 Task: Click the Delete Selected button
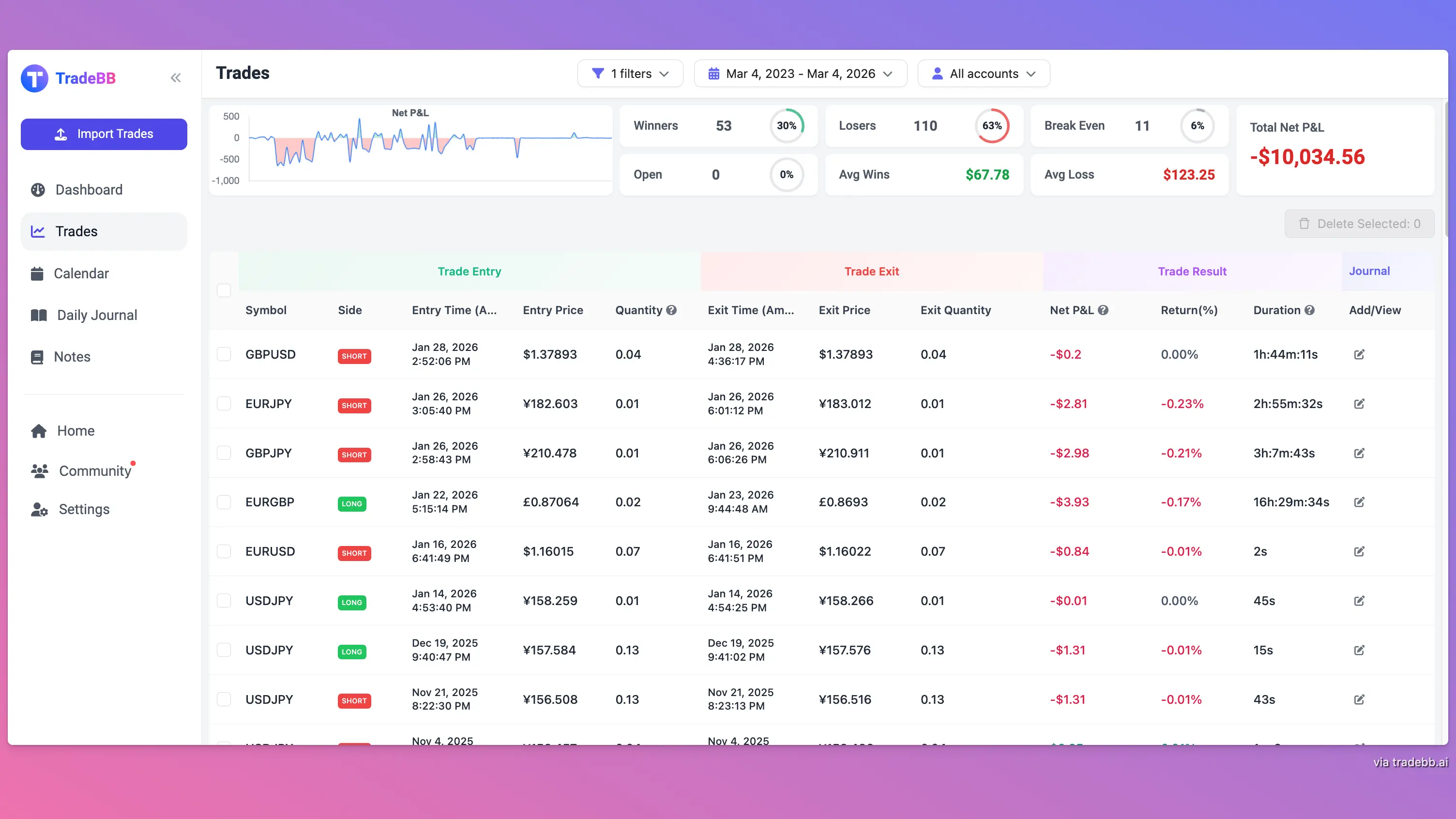tap(1359, 223)
